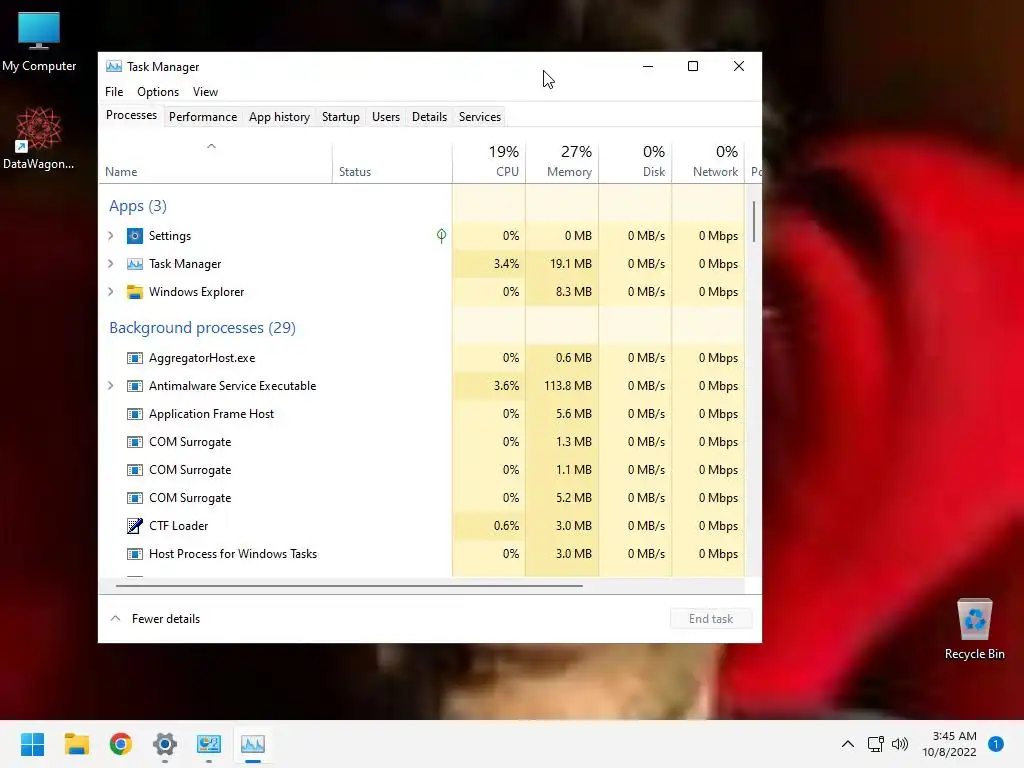1024x768 pixels.
Task: Click the Task Manager taskbar icon
Action: [x=253, y=744]
